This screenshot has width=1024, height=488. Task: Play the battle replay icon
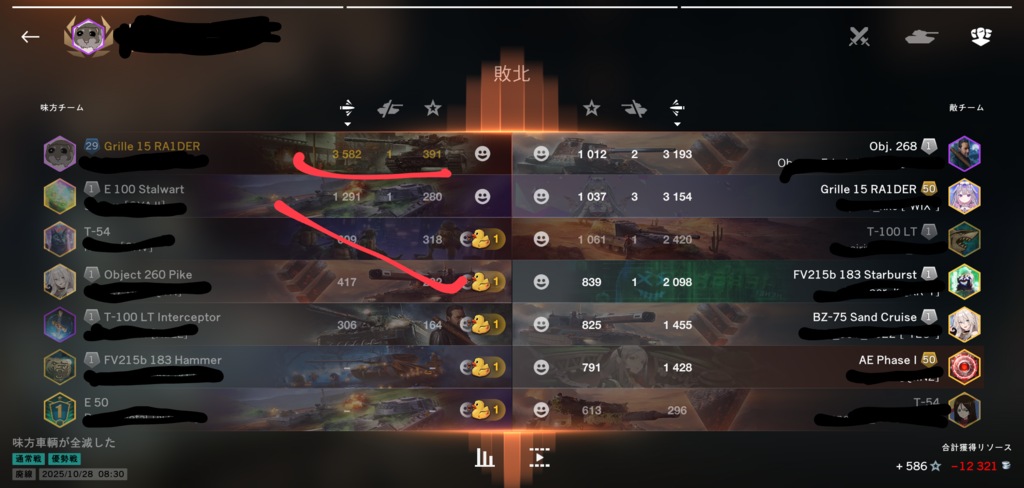tap(539, 457)
